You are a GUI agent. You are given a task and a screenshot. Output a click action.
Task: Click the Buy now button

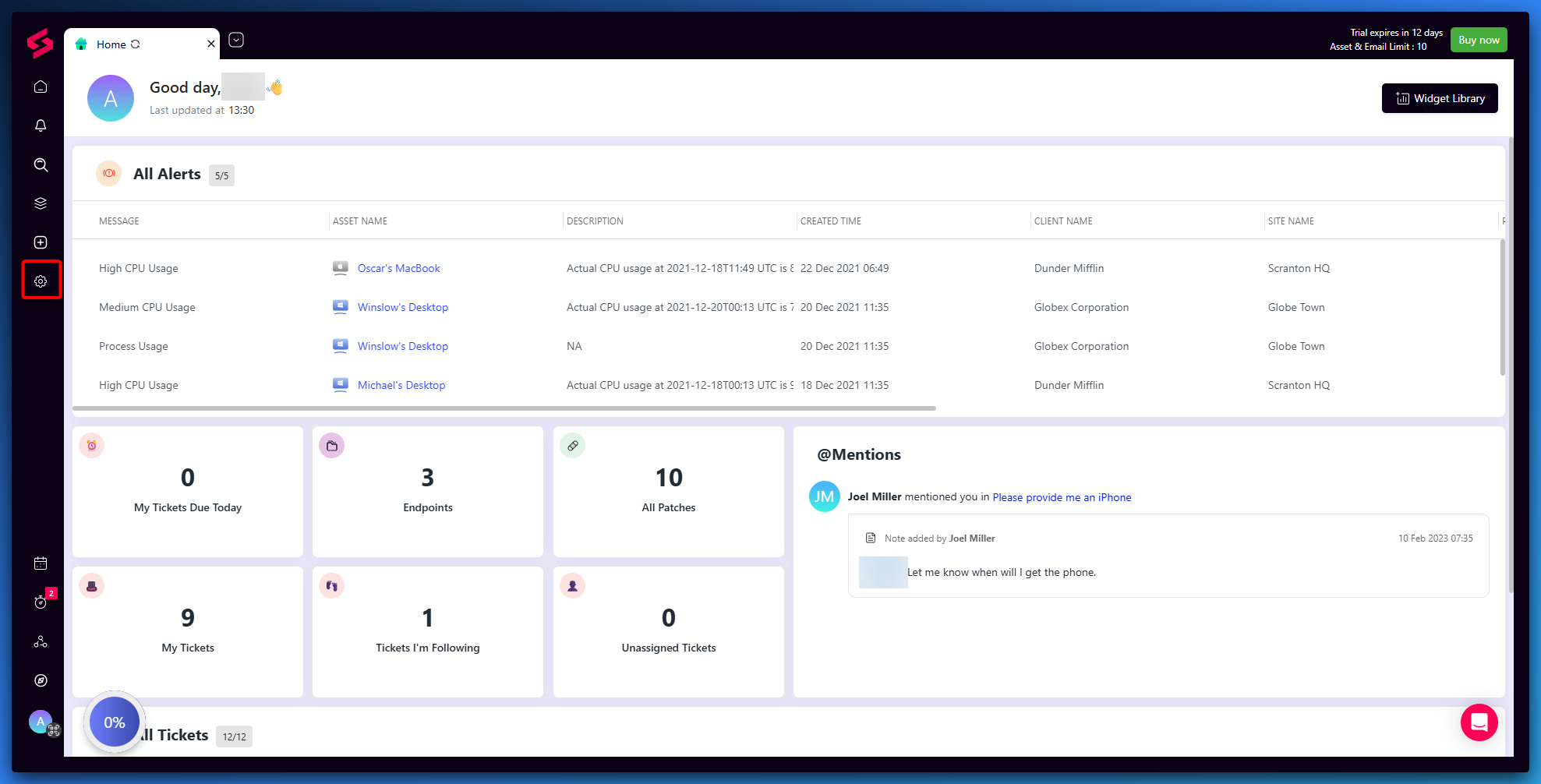coord(1479,40)
